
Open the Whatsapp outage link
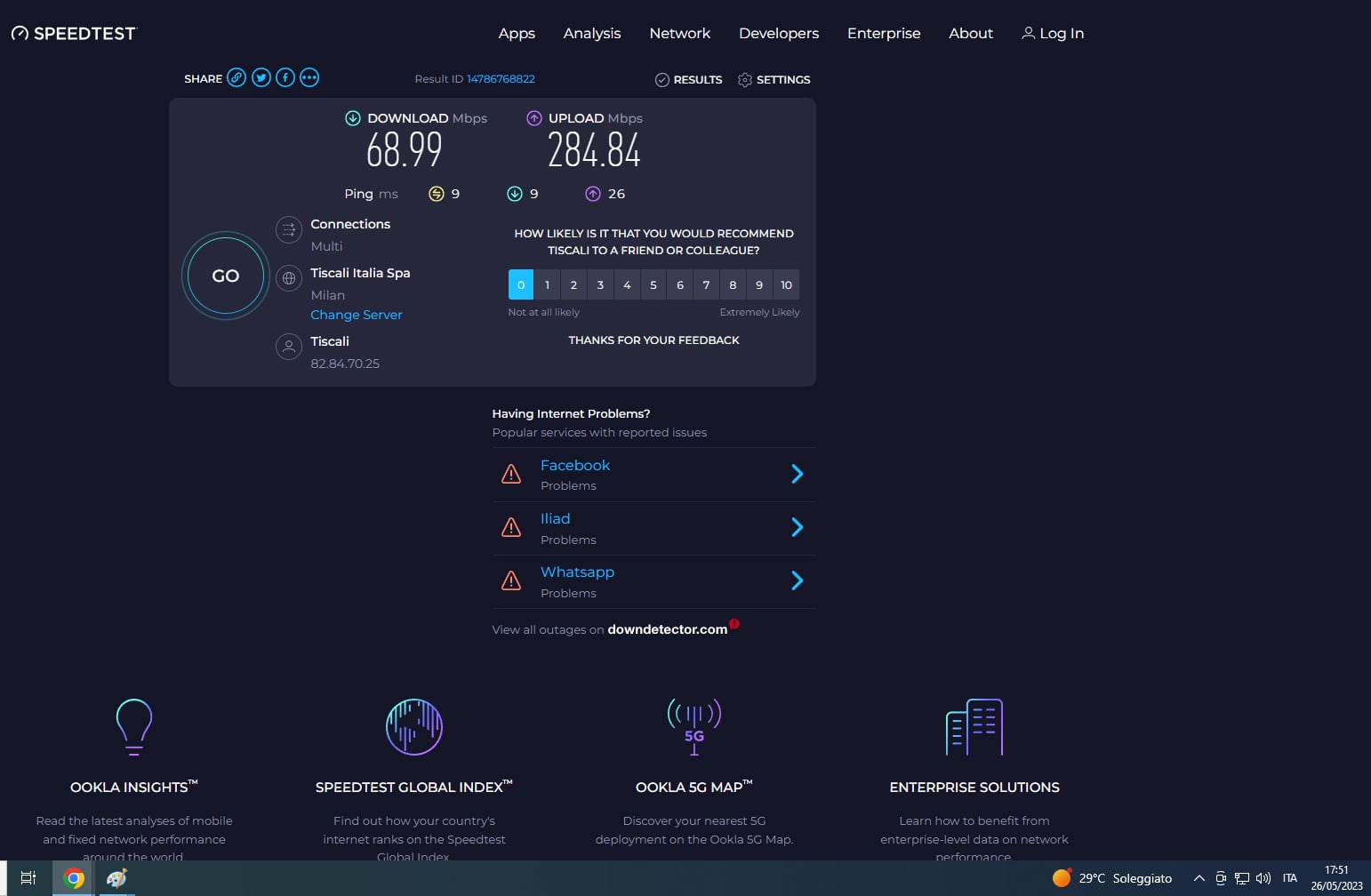[578, 572]
